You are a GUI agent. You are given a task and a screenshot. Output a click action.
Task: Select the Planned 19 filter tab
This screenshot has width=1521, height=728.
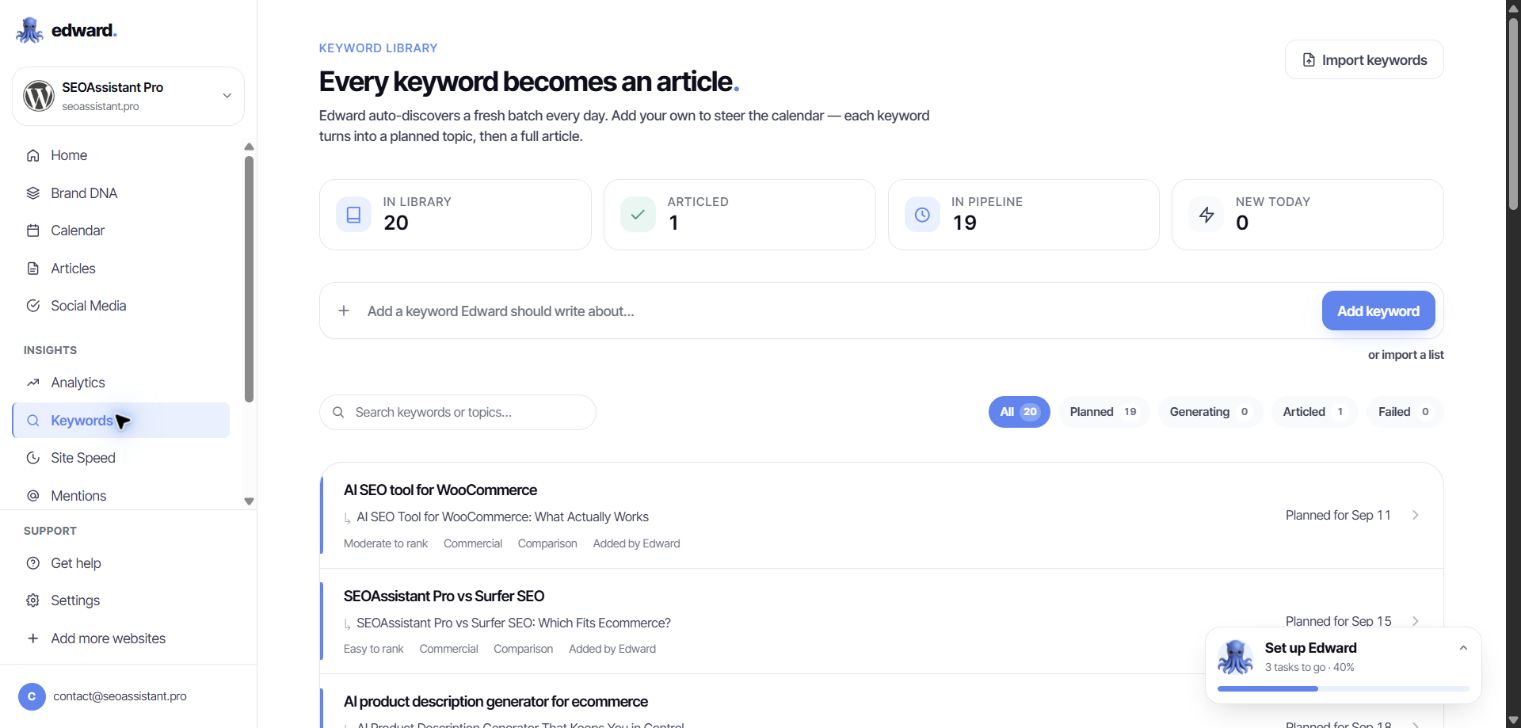click(1104, 412)
